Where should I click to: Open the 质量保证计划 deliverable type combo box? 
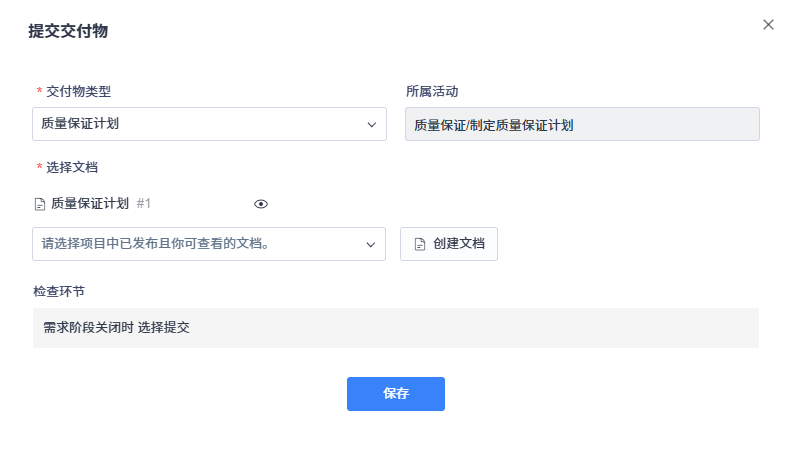[x=200, y=125]
